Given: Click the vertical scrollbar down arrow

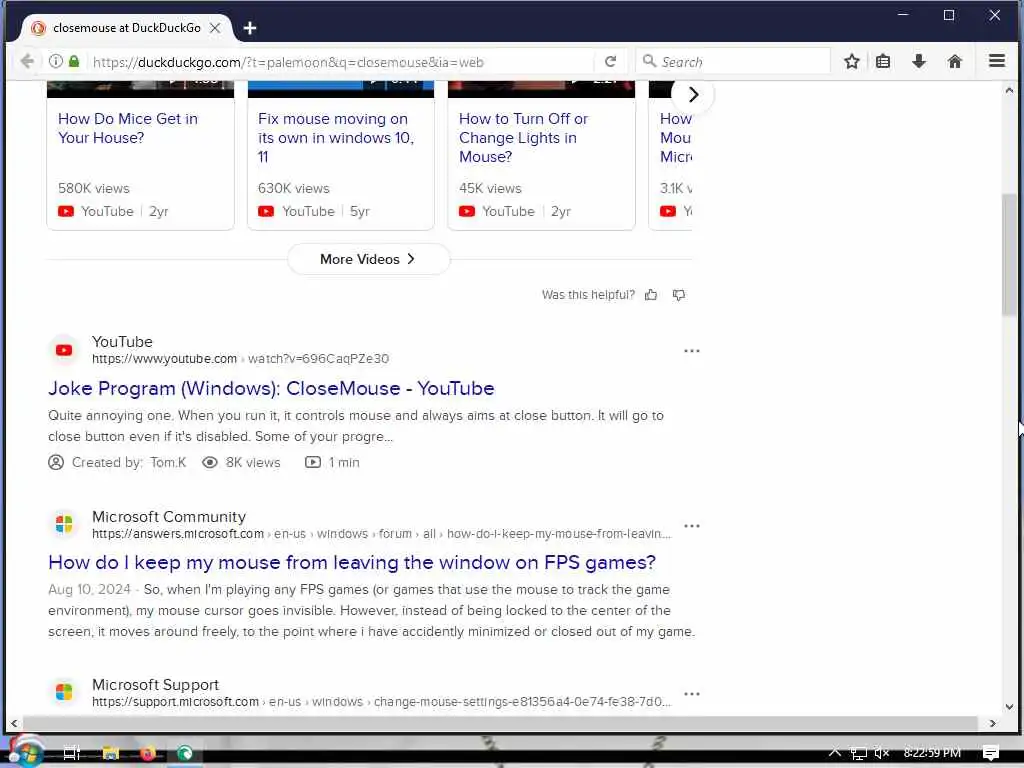Looking at the screenshot, I should click(x=1010, y=707).
